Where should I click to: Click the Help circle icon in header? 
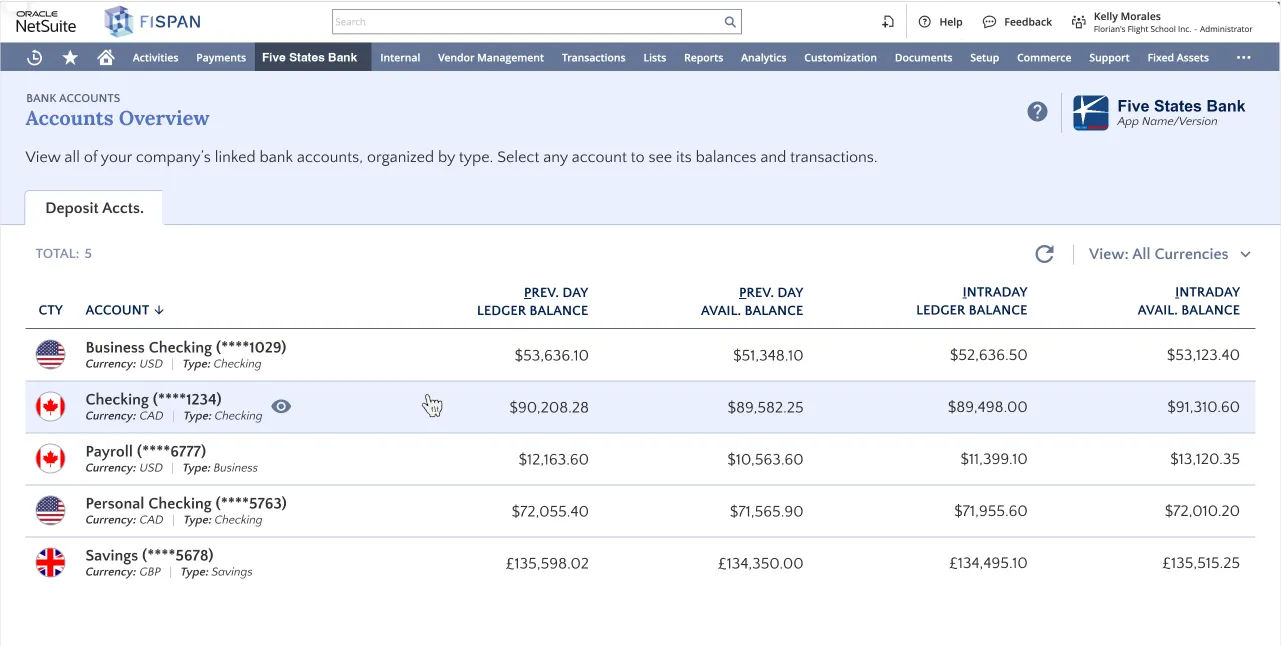(924, 22)
